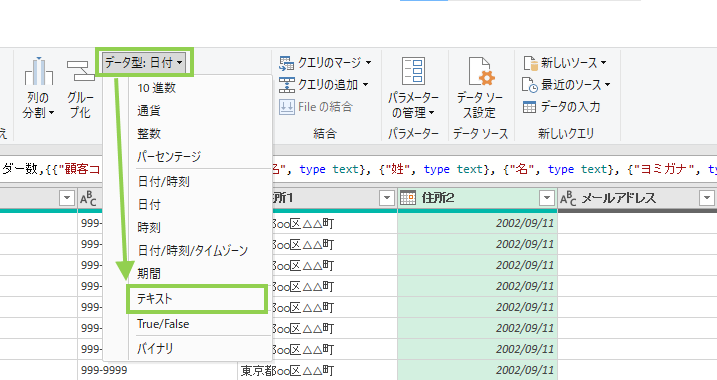Image resolution: width=717 pixels, height=380 pixels.
Task: Open パラメーターの管理 manage parameters
Action: (413, 88)
